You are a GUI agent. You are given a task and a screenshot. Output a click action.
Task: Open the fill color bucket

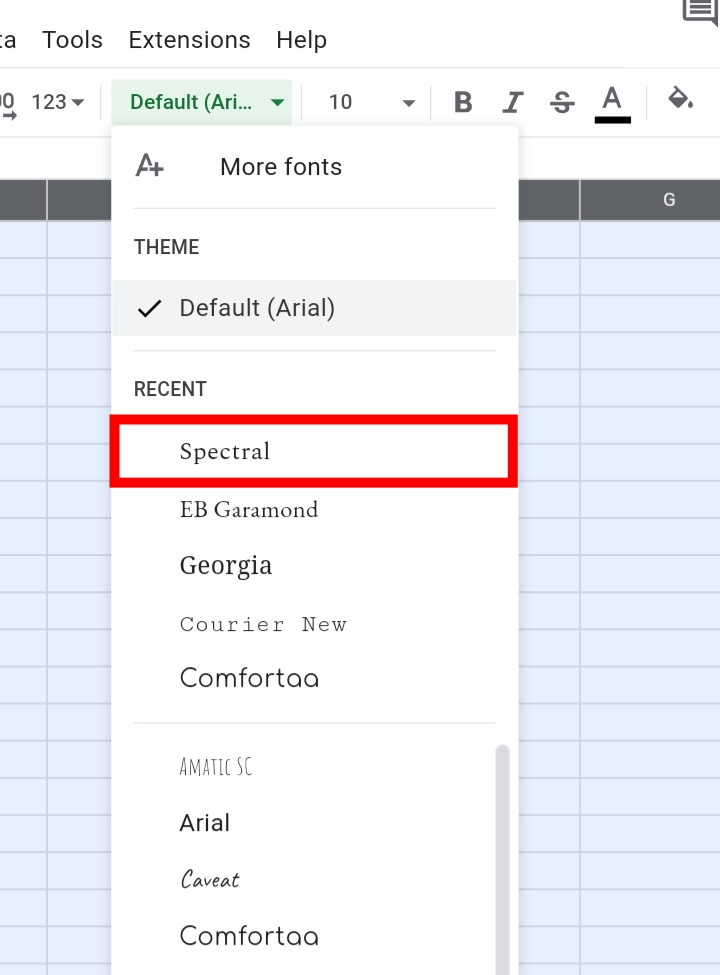point(680,99)
